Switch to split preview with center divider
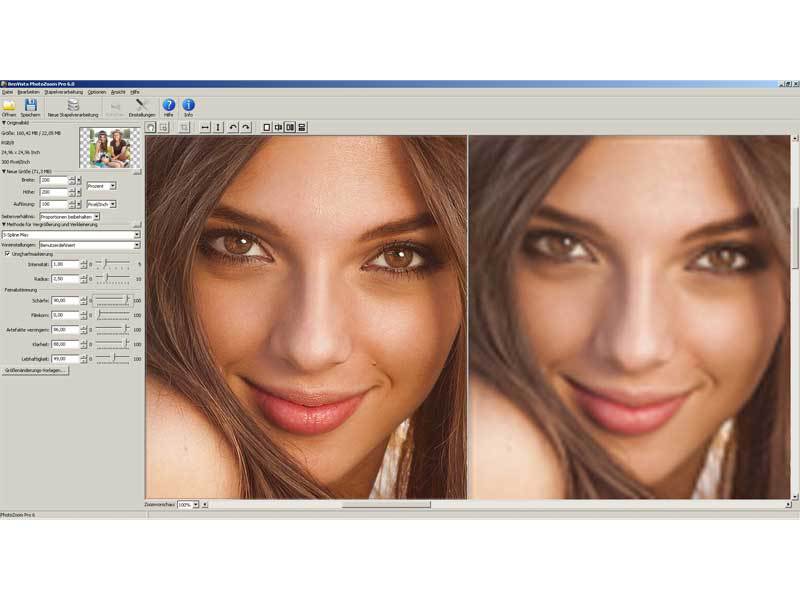800x600 pixels. [278, 127]
